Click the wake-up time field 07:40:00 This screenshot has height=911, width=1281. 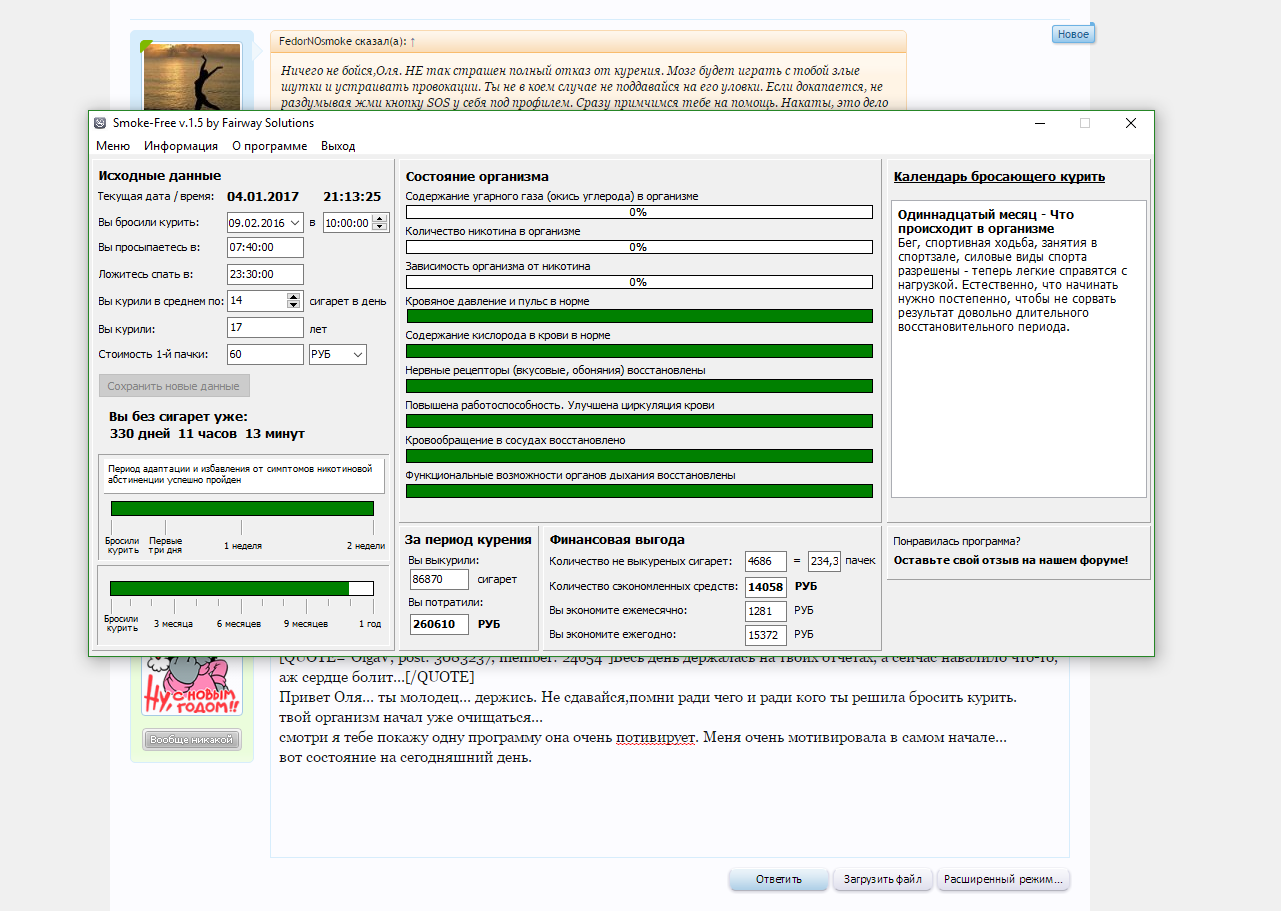tap(265, 247)
